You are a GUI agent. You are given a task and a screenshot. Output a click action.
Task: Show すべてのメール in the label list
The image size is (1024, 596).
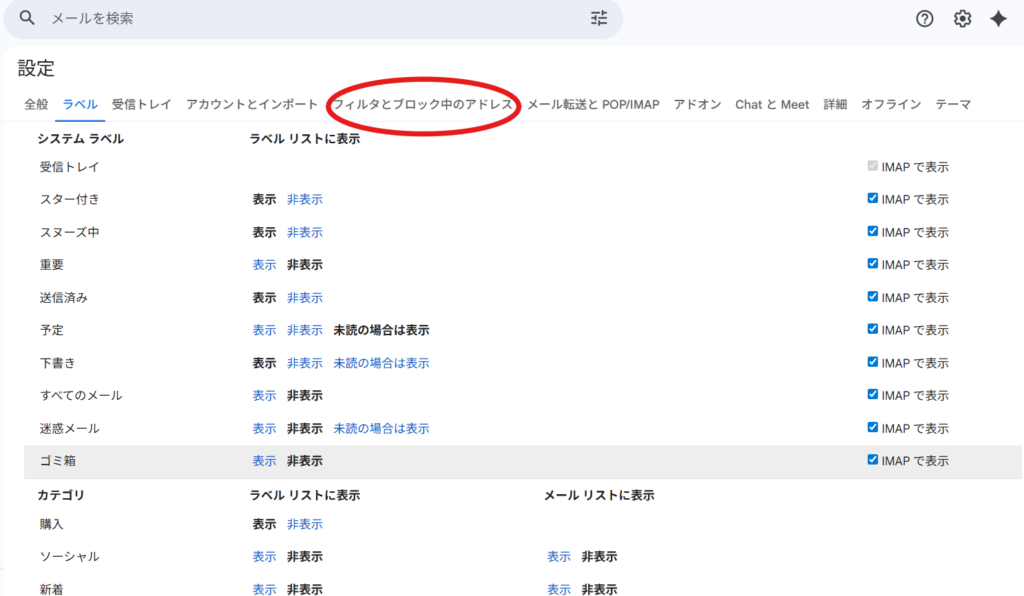264,395
